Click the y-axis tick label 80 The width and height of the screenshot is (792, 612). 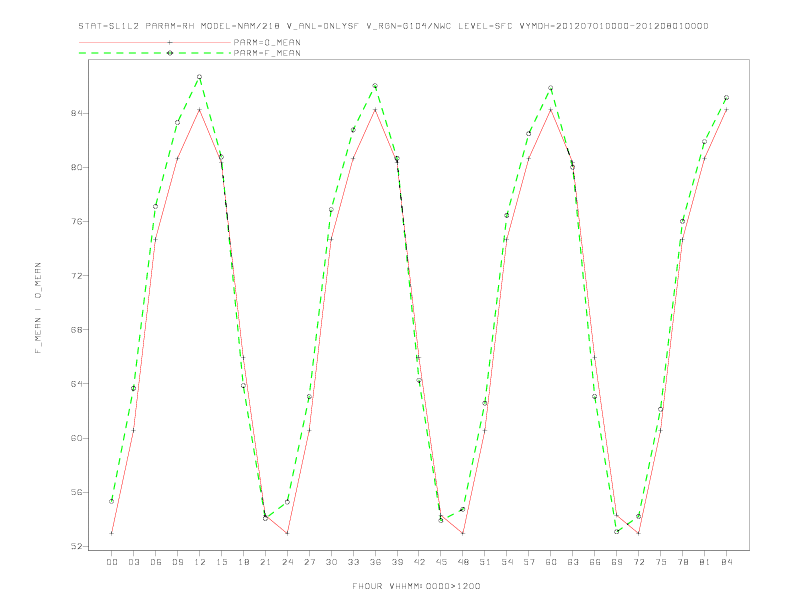[76, 167]
